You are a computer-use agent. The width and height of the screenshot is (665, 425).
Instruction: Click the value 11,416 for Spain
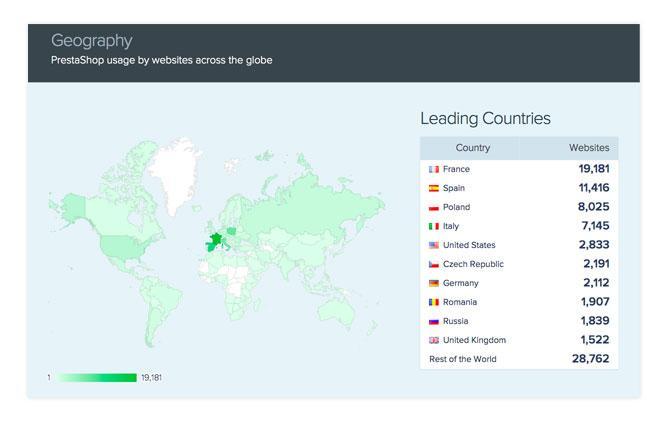click(x=594, y=188)
